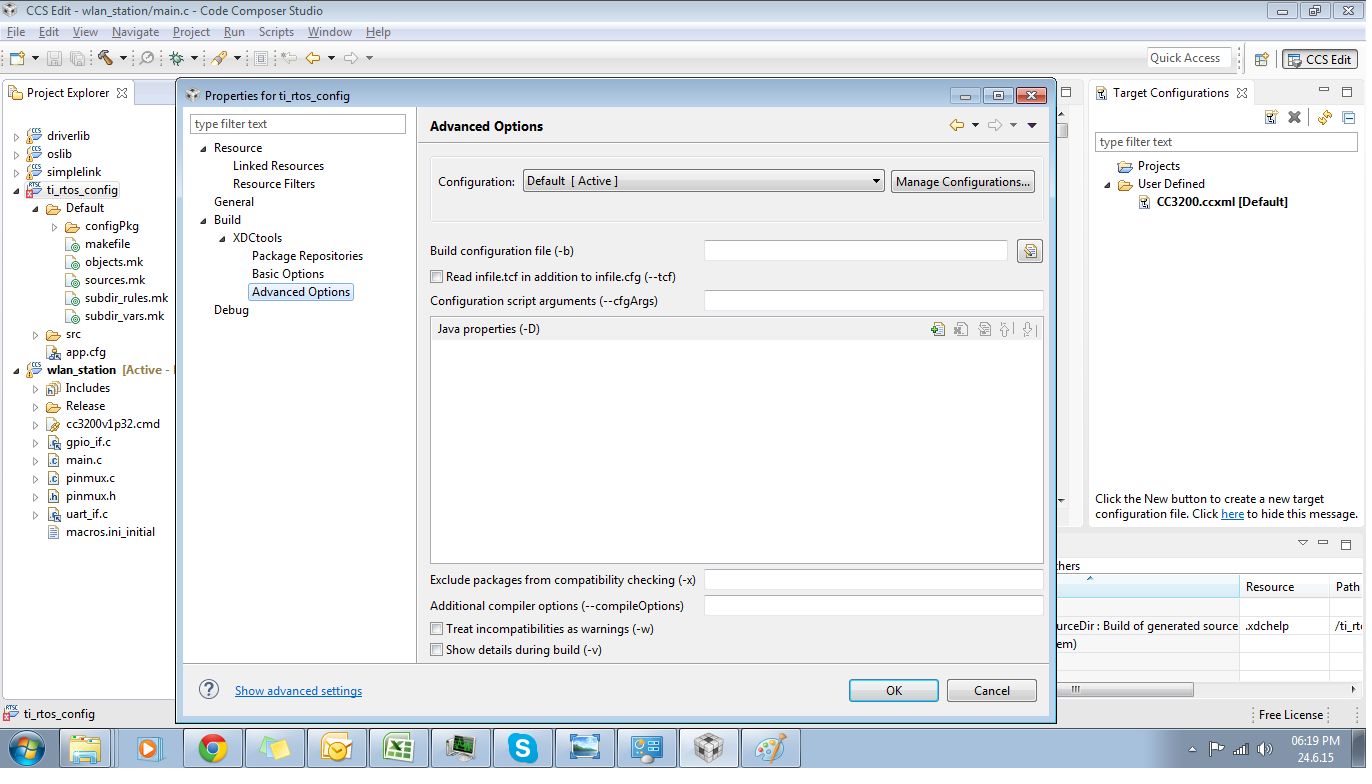
Task: Open dropdown arrow next to New toolbar icon
Action: tap(35, 59)
